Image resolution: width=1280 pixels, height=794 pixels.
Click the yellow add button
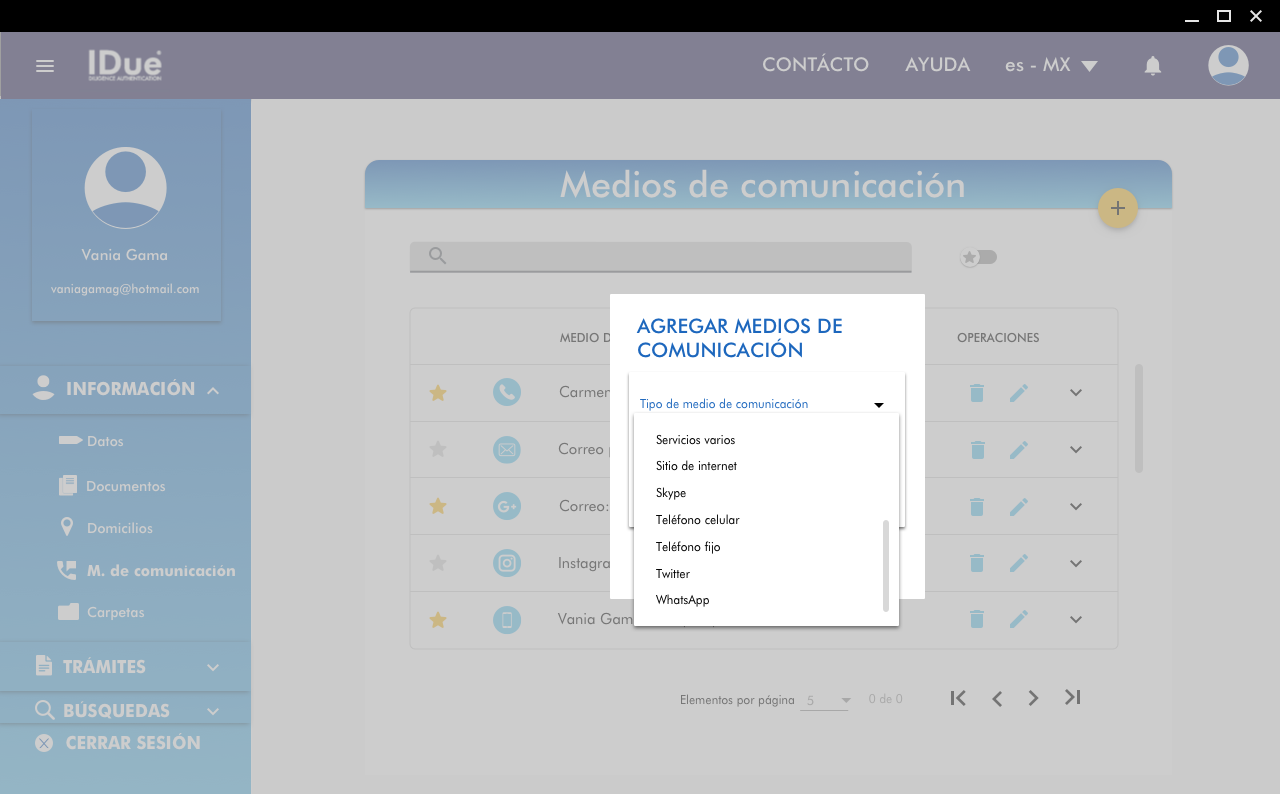click(x=1117, y=208)
